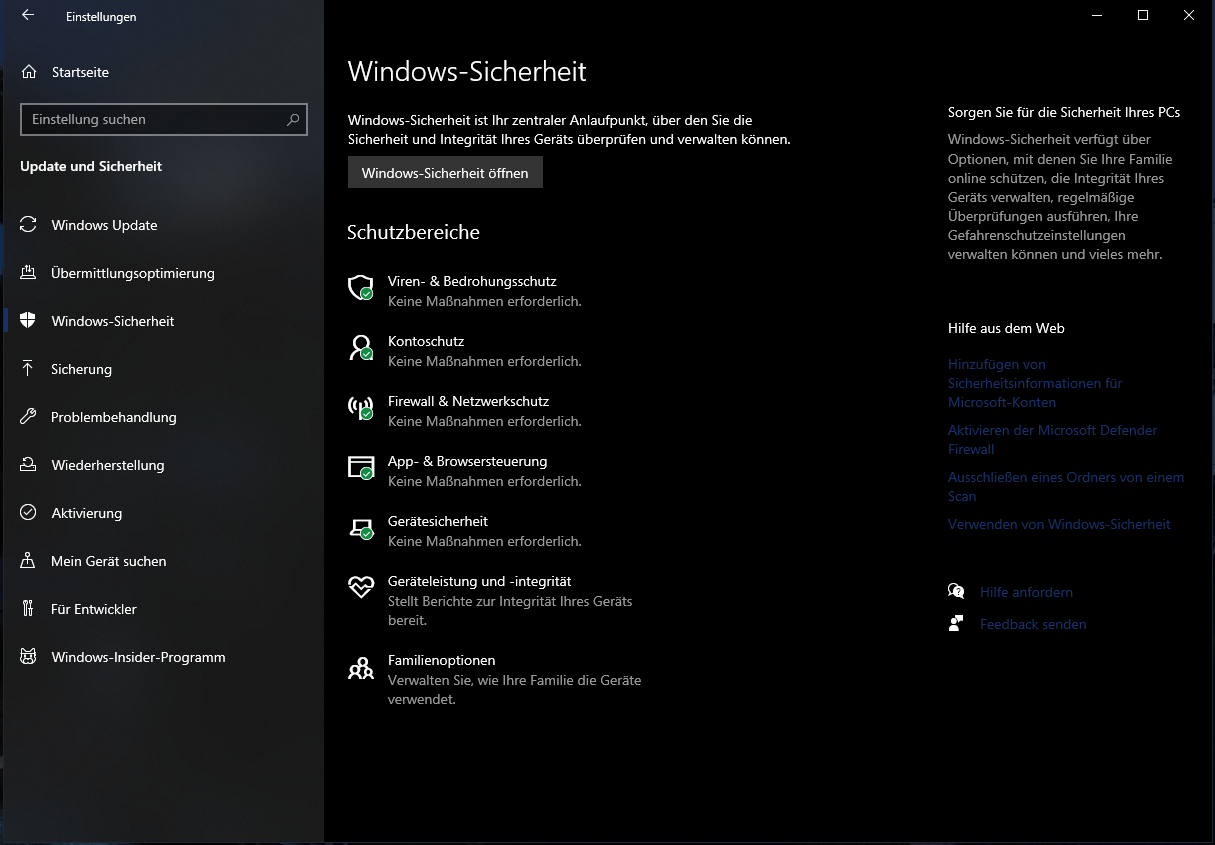Screen dimensions: 1215x845
Task: Click the Sicherung upload arrow icon
Action: (x=28, y=369)
